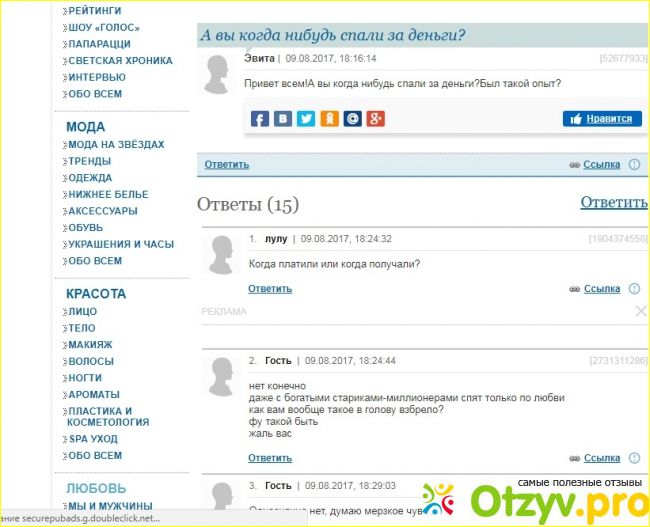Share the post on Odnoklassniki
650x527 pixels.
[x=329, y=119]
